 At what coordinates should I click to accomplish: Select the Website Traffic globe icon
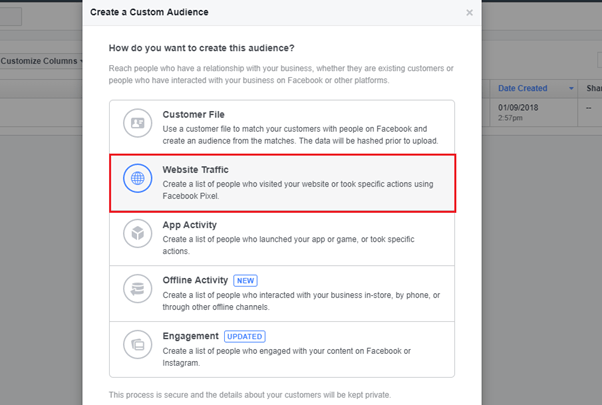(137, 178)
